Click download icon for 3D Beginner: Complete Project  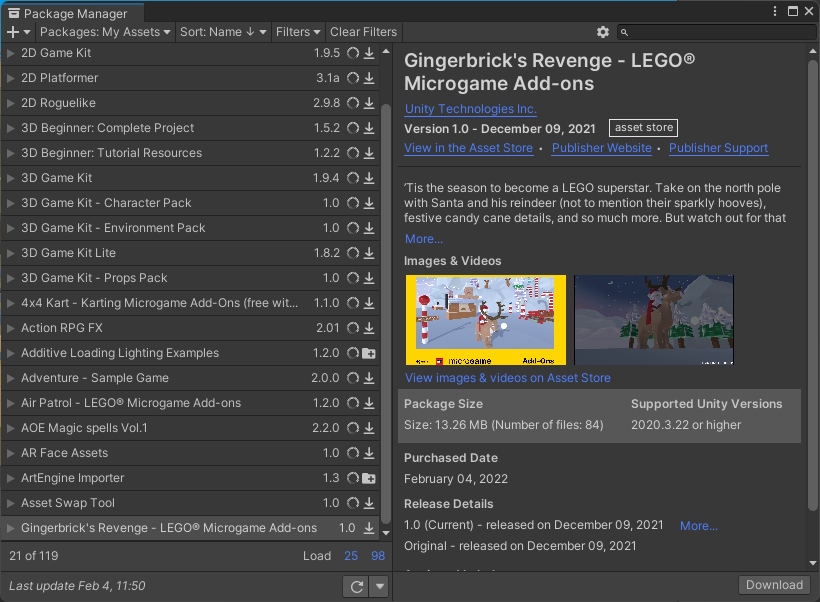tap(369, 128)
